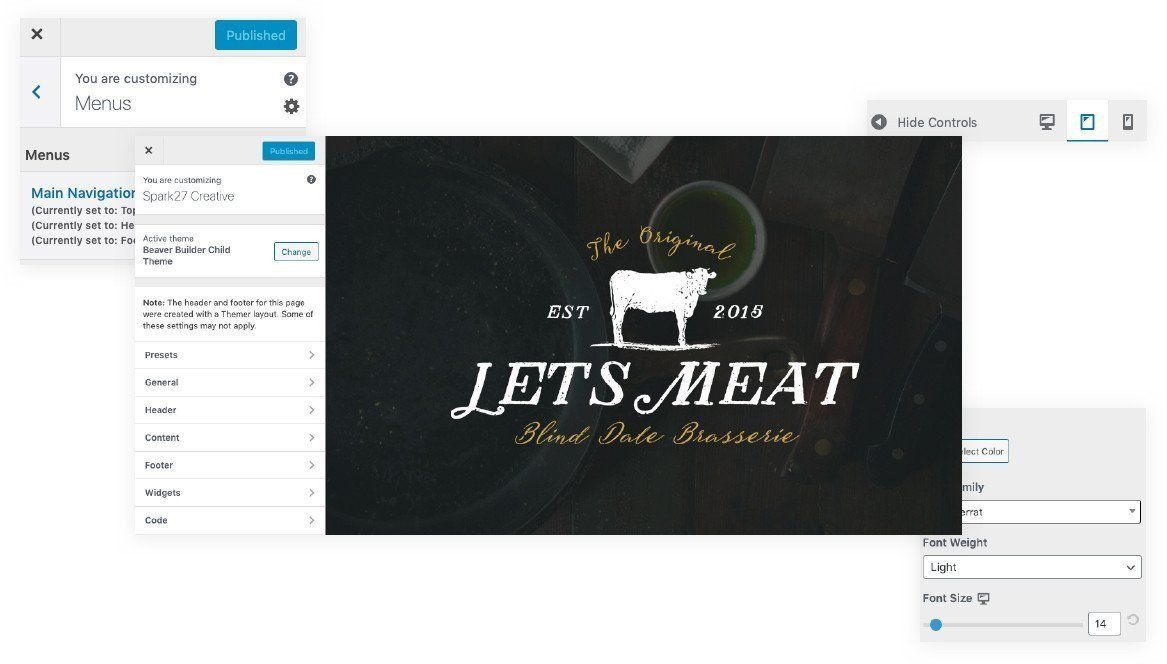Switch to desktop preview device icon

click(x=1047, y=121)
